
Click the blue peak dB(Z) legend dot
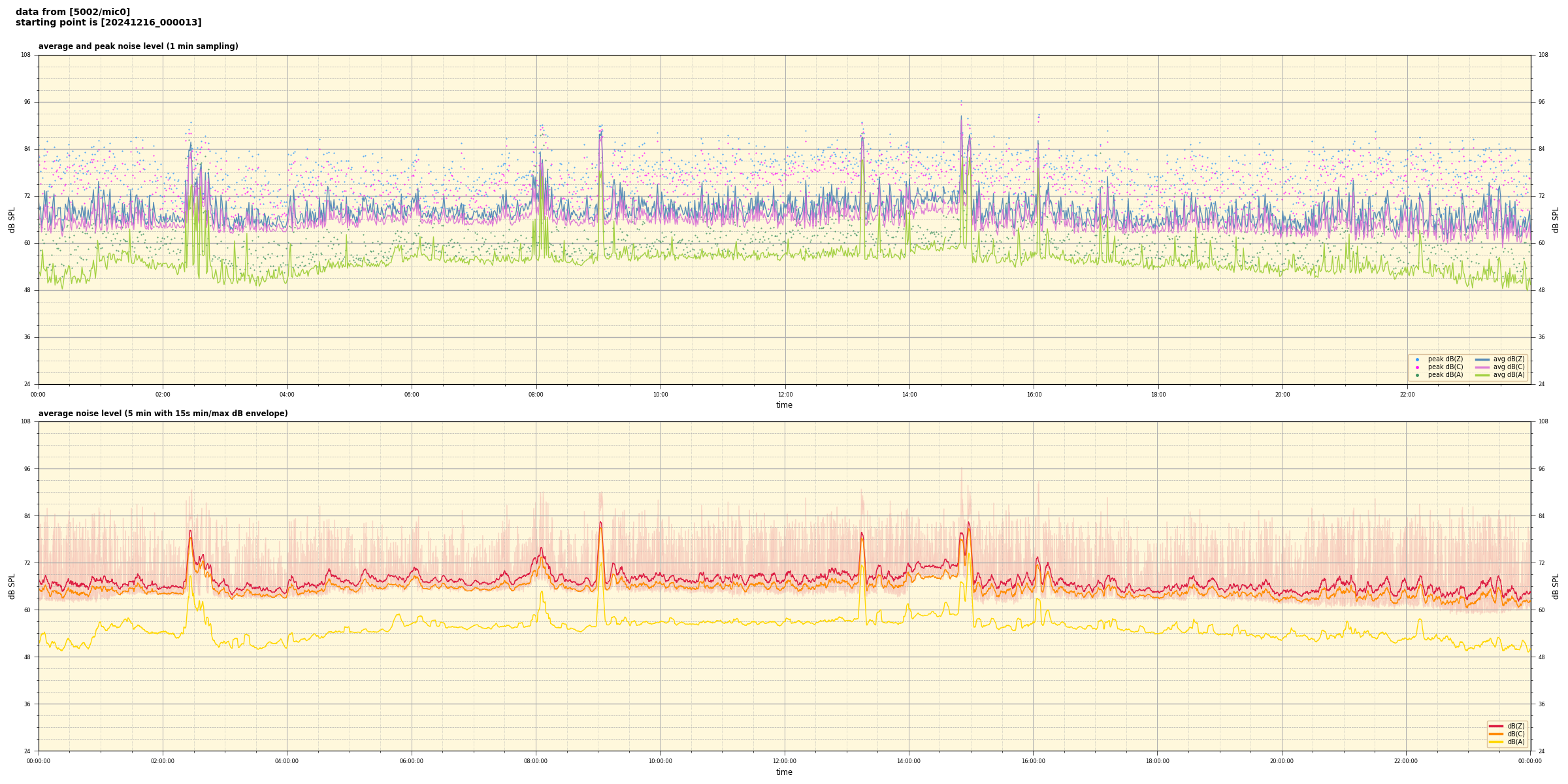tap(1417, 359)
